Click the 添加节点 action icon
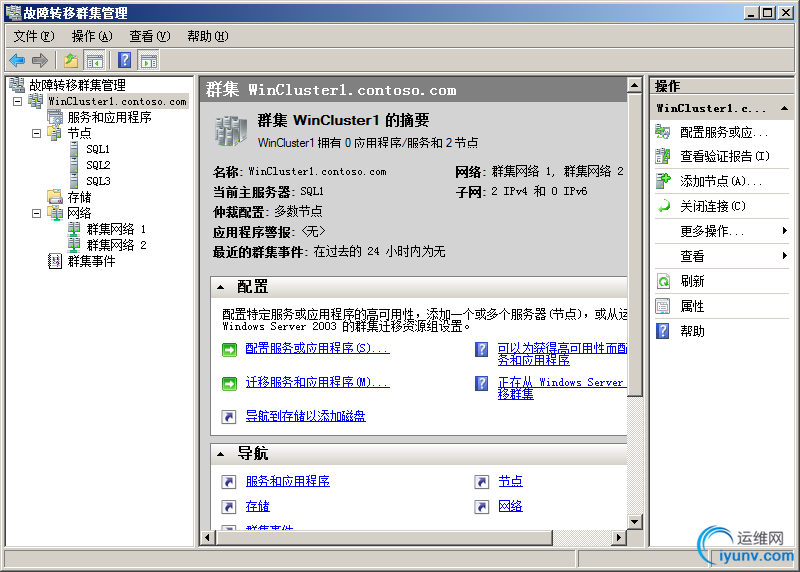 663,181
